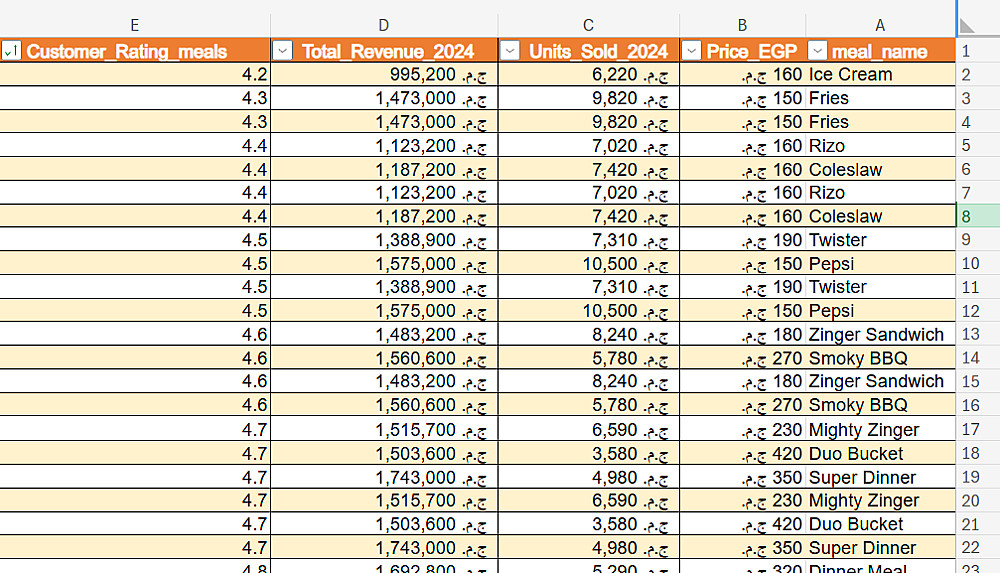Viewport: 1000px width, 573px height.
Task: Select the 4.3 rating in row 4
Action: click(135, 122)
